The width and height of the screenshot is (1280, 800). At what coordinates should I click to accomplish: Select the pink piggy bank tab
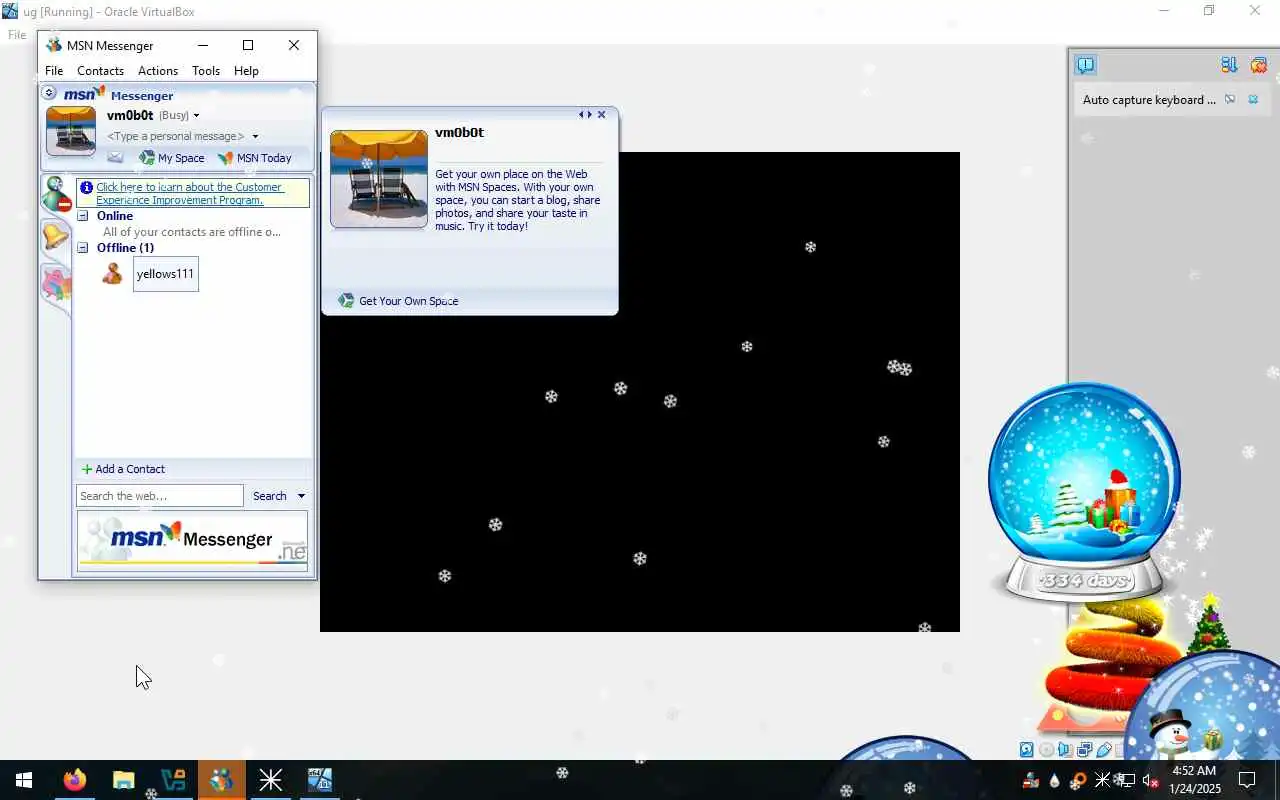tap(56, 284)
